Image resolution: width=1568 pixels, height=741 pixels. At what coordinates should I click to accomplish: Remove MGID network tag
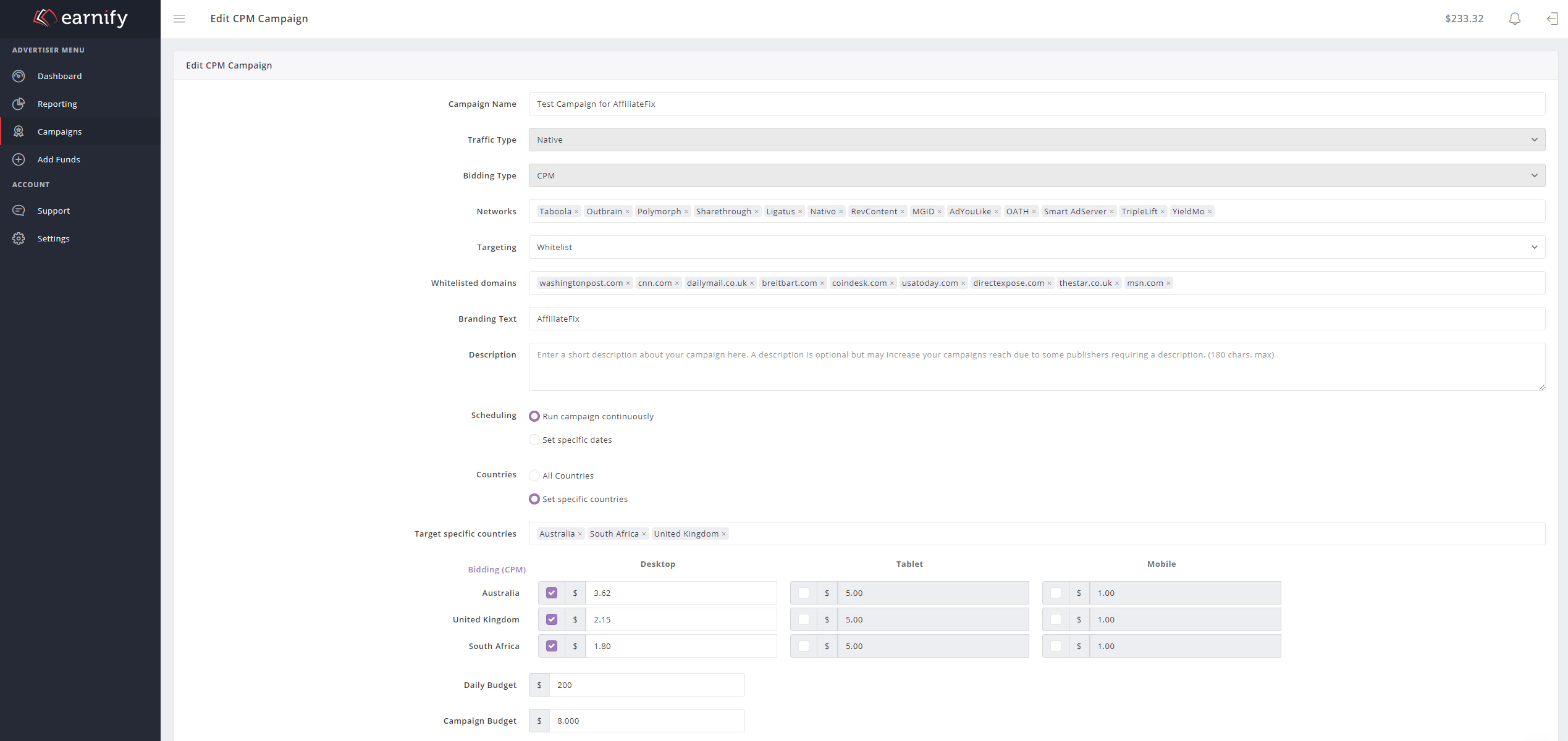click(939, 212)
